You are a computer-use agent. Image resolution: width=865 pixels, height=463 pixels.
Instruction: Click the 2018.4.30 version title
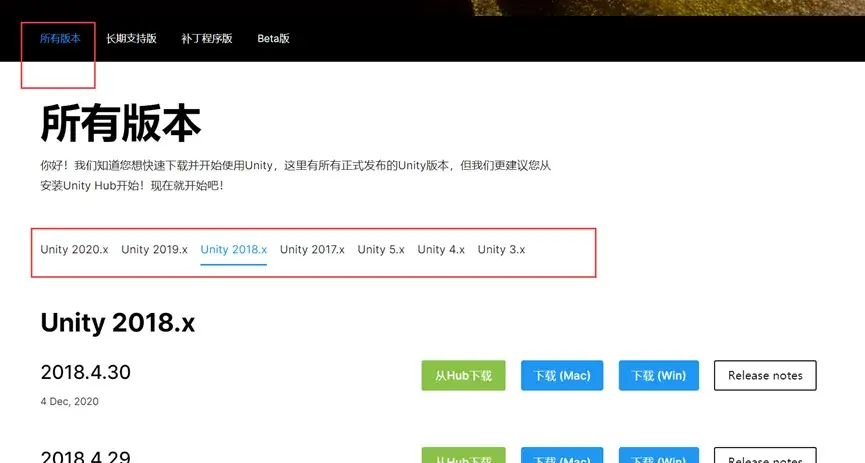(86, 372)
